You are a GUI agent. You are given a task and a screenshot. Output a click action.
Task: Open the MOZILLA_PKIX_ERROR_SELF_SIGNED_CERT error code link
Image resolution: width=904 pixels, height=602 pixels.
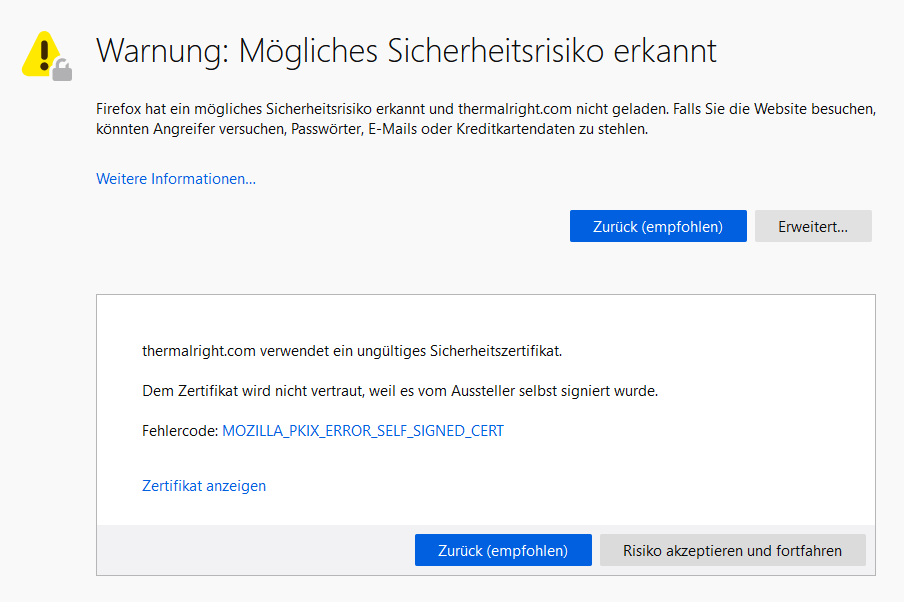363,431
